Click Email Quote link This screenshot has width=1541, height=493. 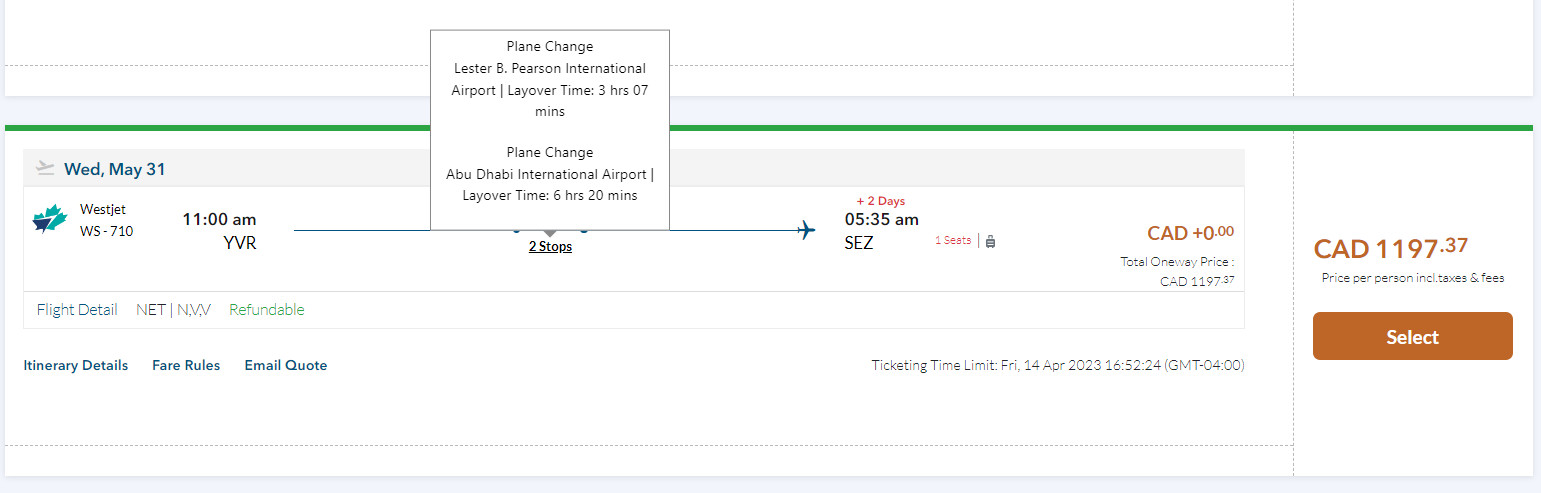pos(286,365)
